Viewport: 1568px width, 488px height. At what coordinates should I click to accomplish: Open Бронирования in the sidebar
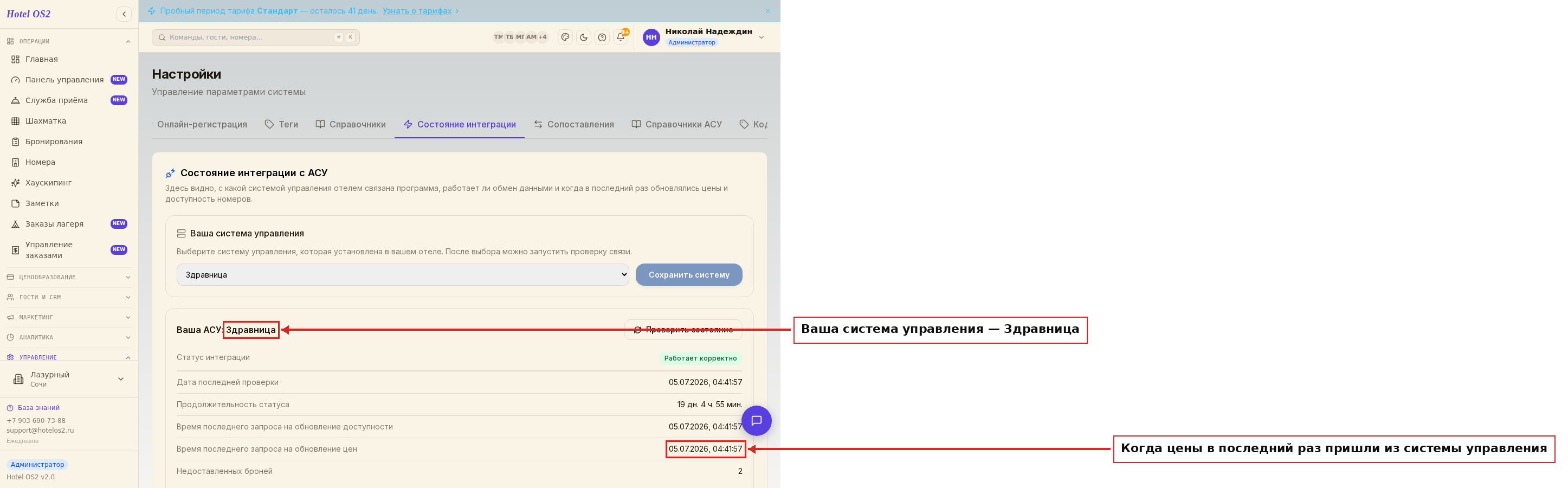tap(69, 142)
